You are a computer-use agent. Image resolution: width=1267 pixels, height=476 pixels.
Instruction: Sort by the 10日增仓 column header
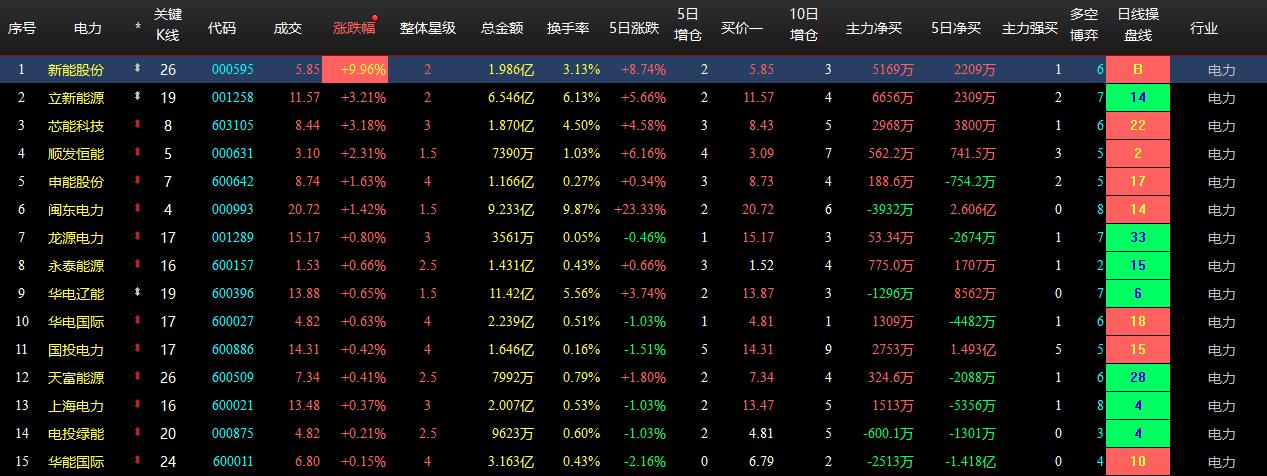(803, 24)
